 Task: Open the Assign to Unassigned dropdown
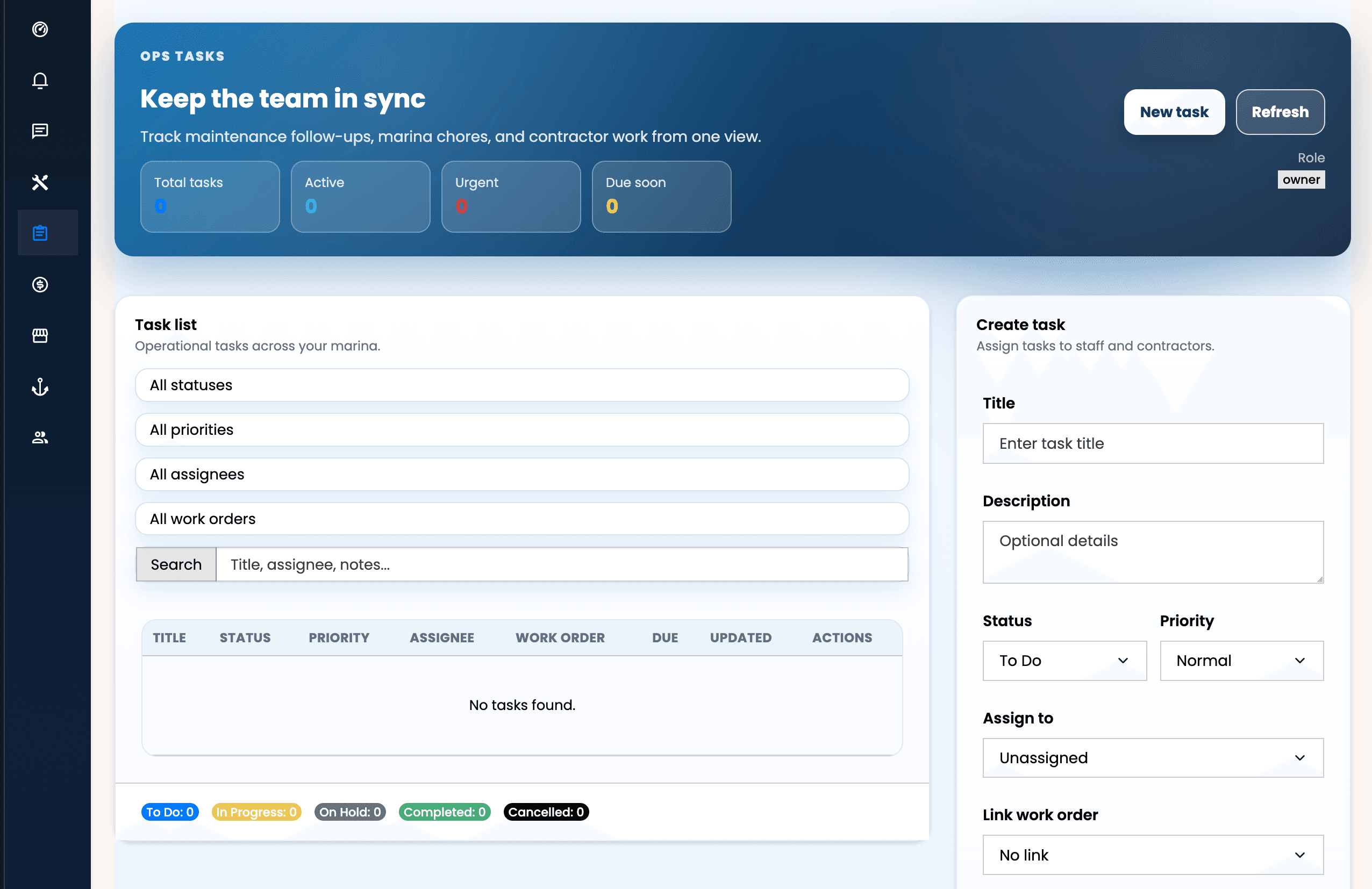pyautogui.click(x=1152, y=758)
